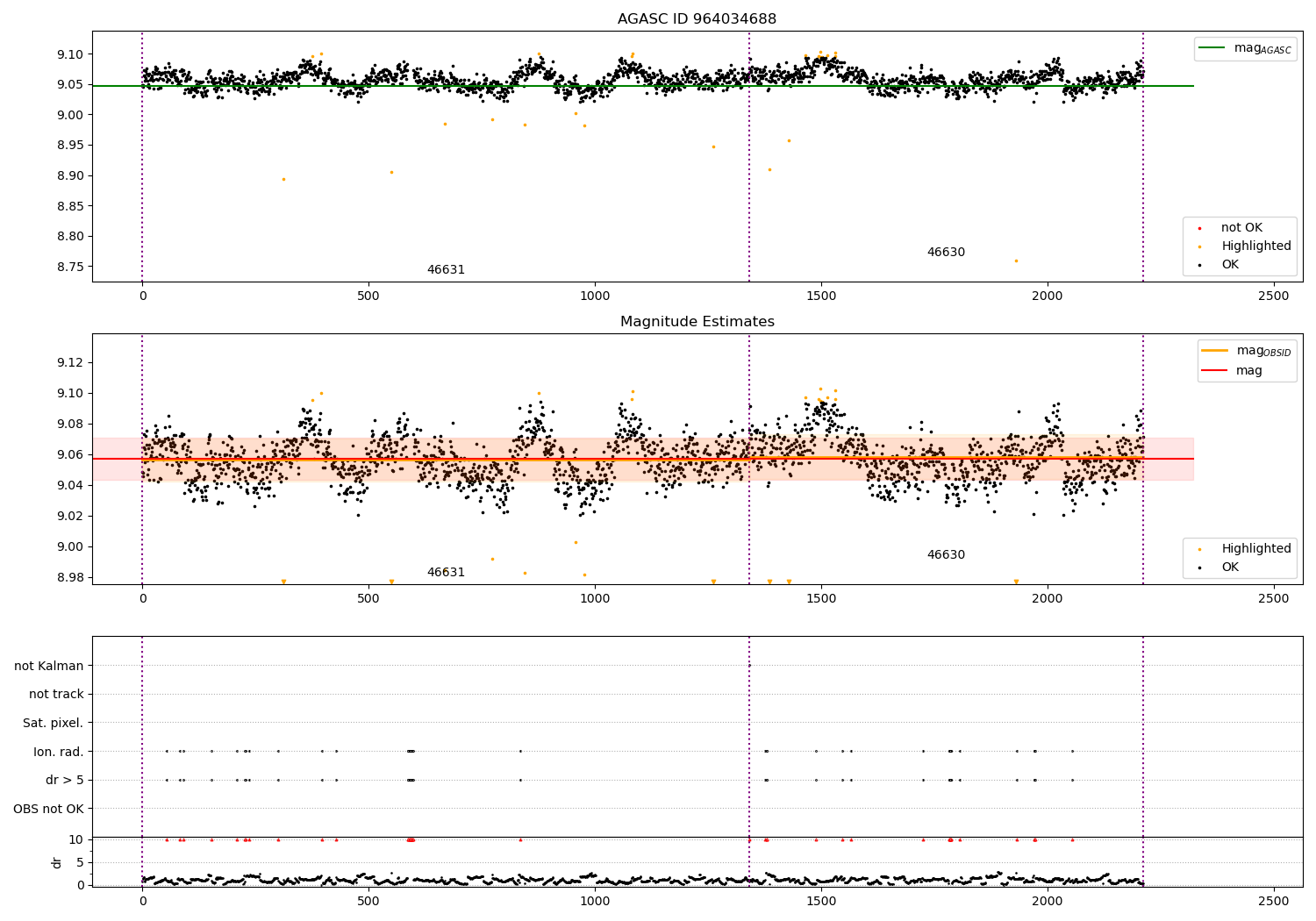Click the 46630 obsid label in the top plot
Screen dimensions: 1316x921
click(x=946, y=253)
